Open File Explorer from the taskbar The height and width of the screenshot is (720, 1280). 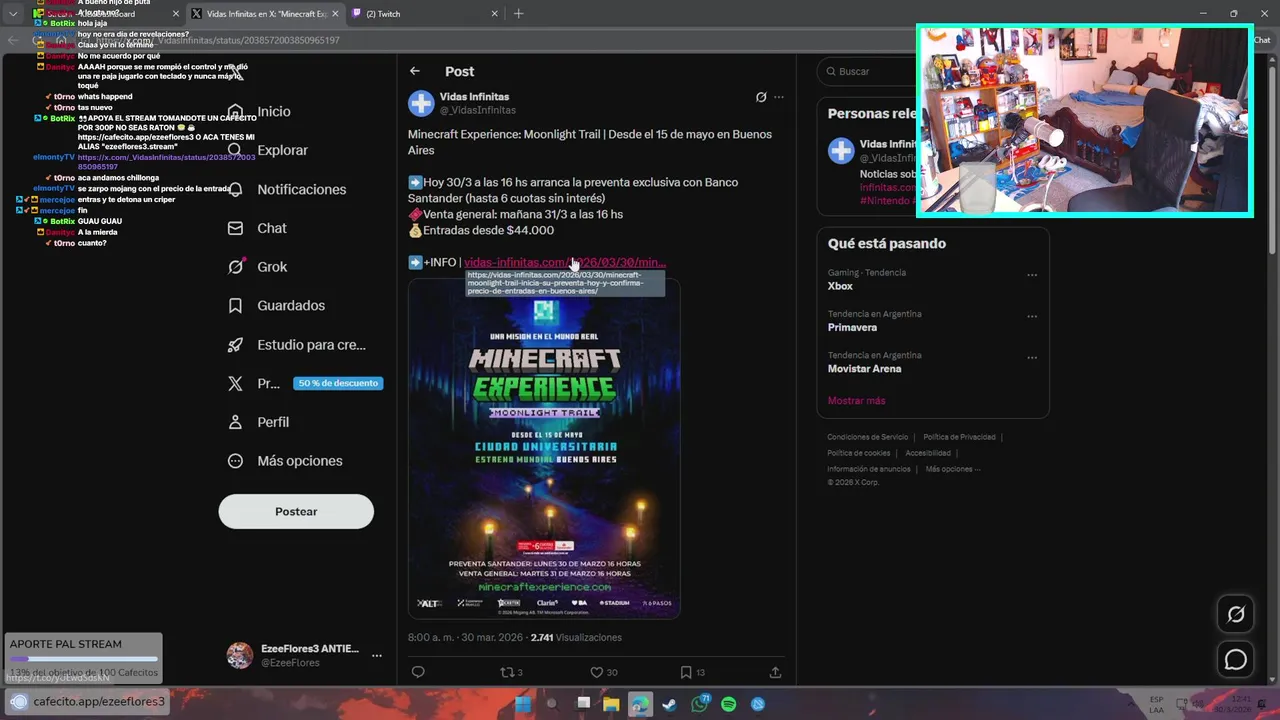[611, 704]
